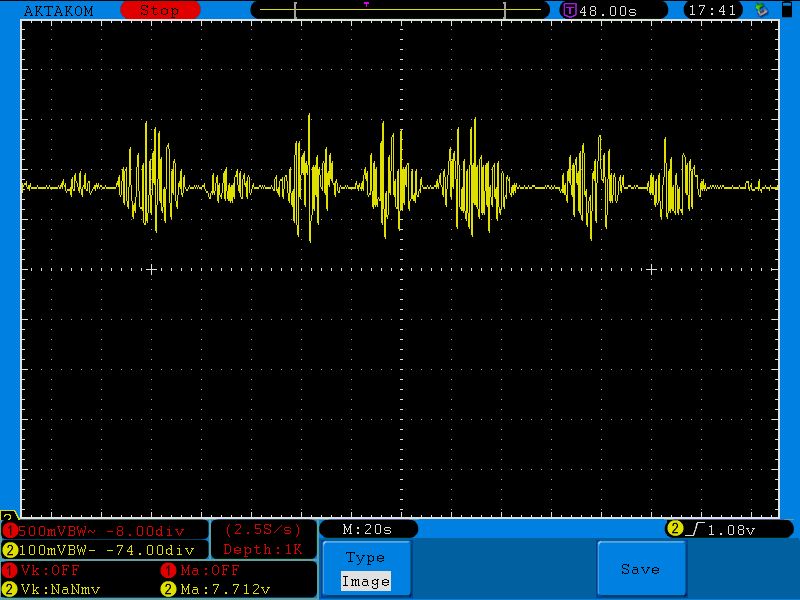
Task: Click the Vk:NaNmv channel 2 readout
Action: coord(61,589)
